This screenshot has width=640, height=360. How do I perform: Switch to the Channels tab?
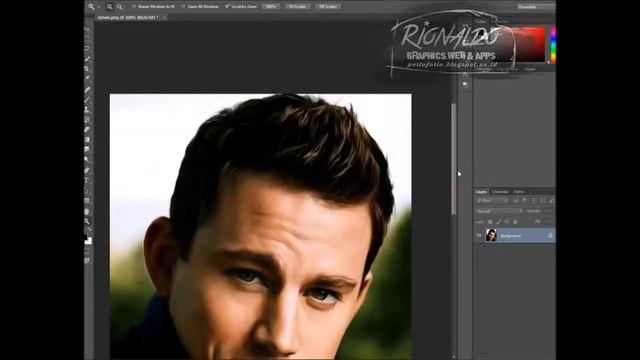[500, 192]
